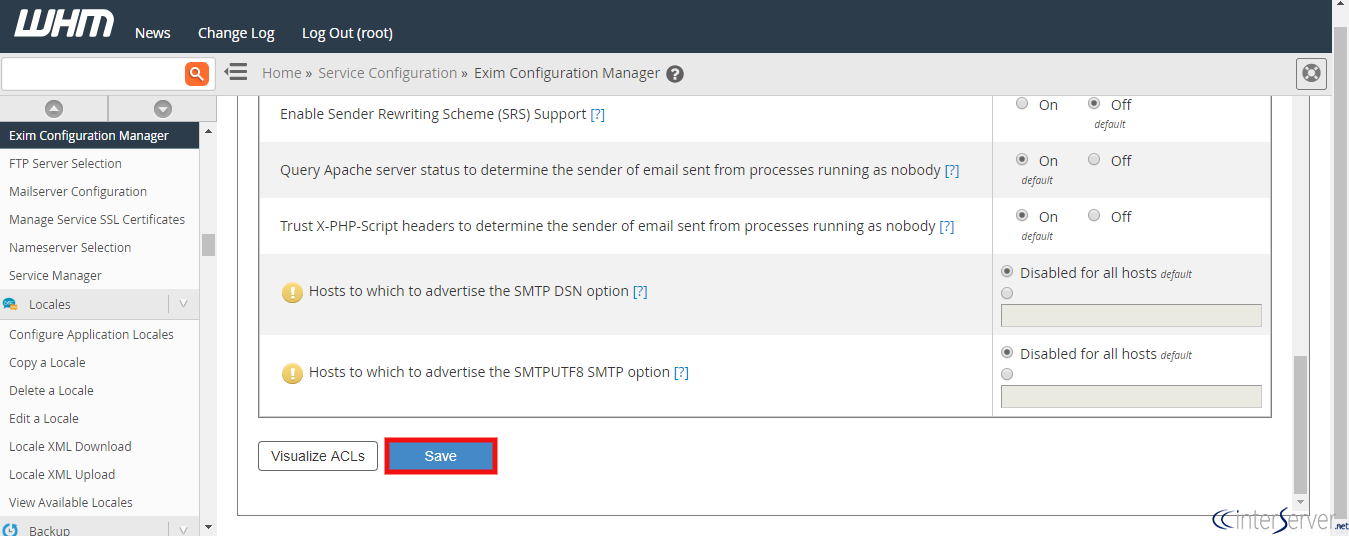Set Query Apache server status to Off
Viewport: 1349px width, 536px height.
pyautogui.click(x=1094, y=159)
